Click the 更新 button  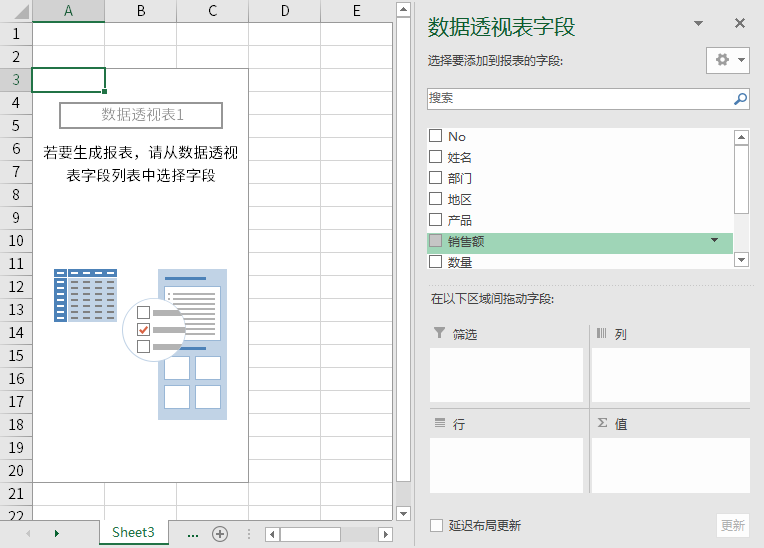(x=732, y=525)
